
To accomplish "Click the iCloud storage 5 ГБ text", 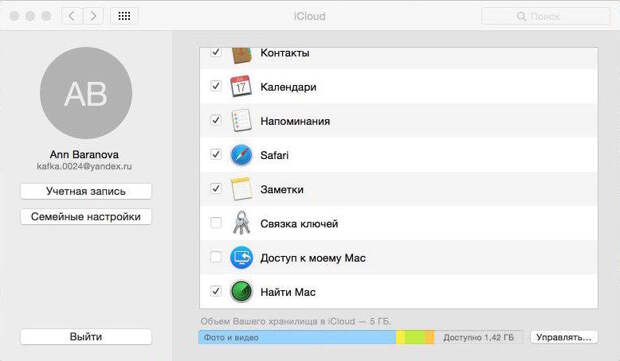I will point(296,321).
